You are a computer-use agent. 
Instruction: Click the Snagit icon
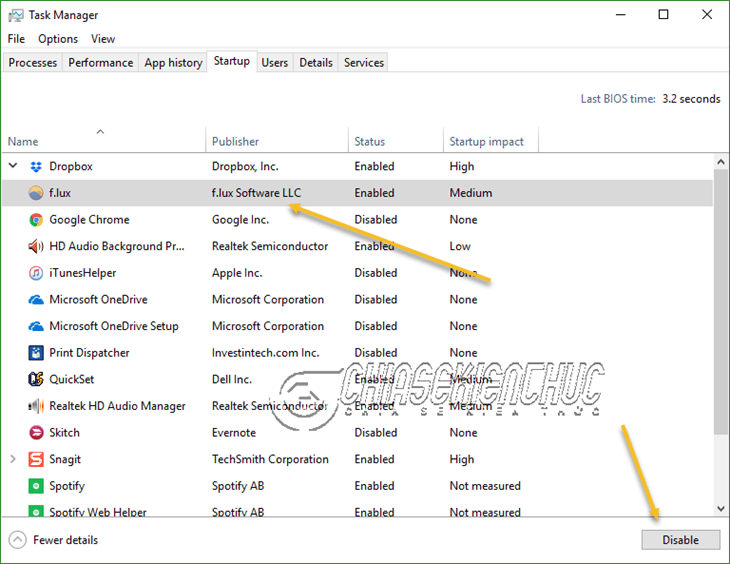click(x=36, y=459)
